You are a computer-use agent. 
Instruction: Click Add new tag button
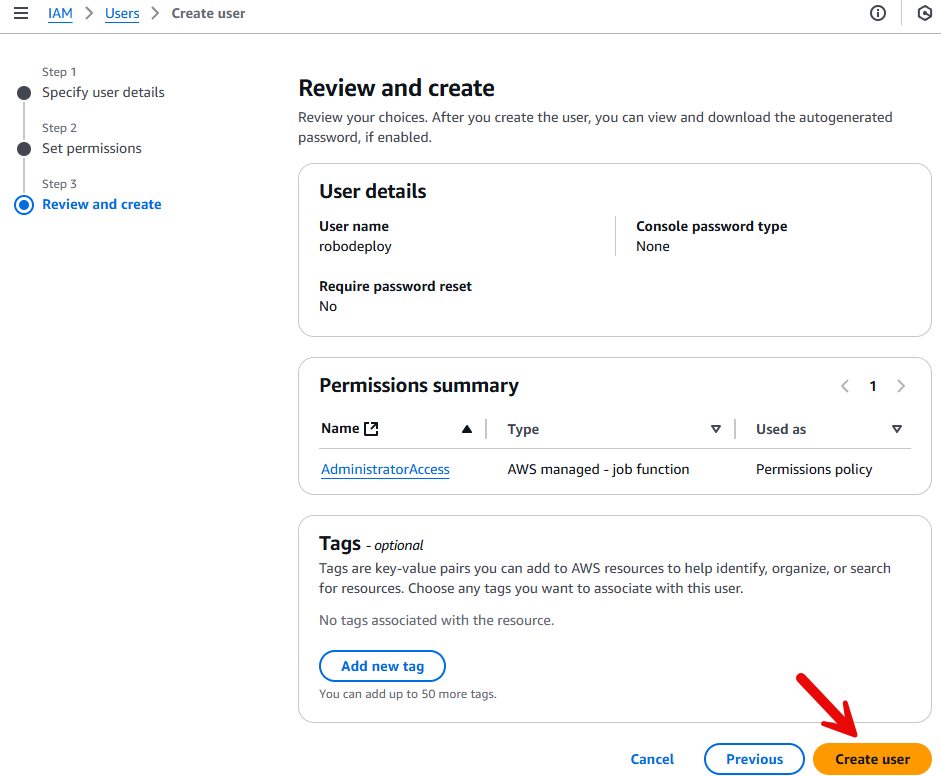point(382,666)
